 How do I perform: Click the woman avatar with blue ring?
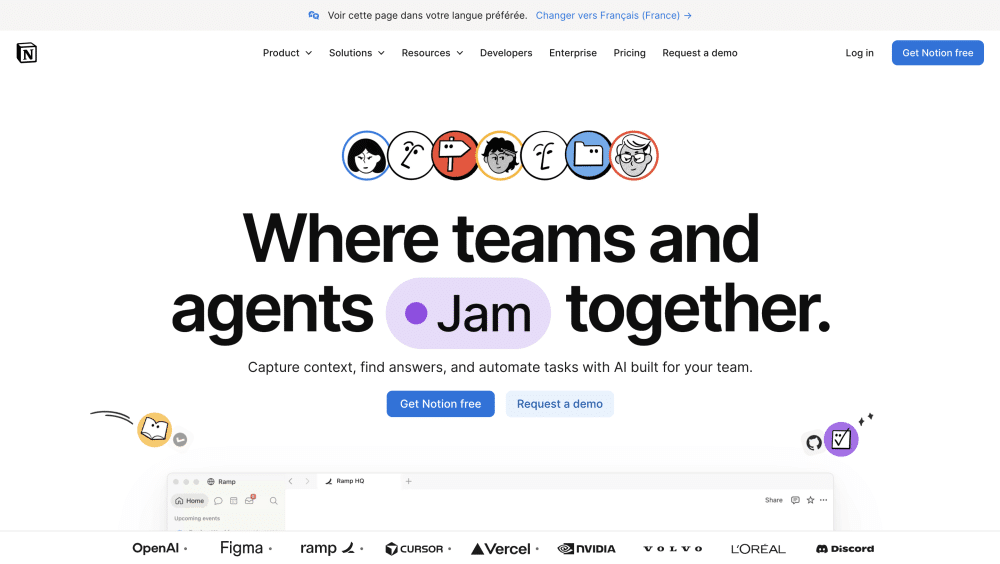click(365, 156)
